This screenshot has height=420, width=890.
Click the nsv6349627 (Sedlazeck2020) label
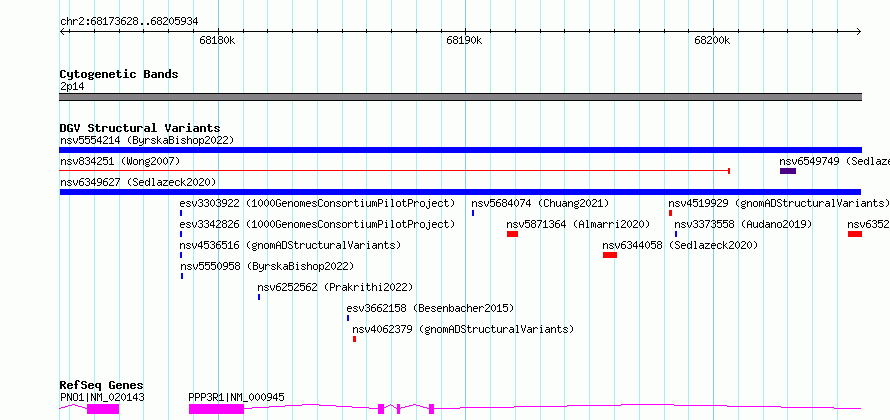click(138, 182)
